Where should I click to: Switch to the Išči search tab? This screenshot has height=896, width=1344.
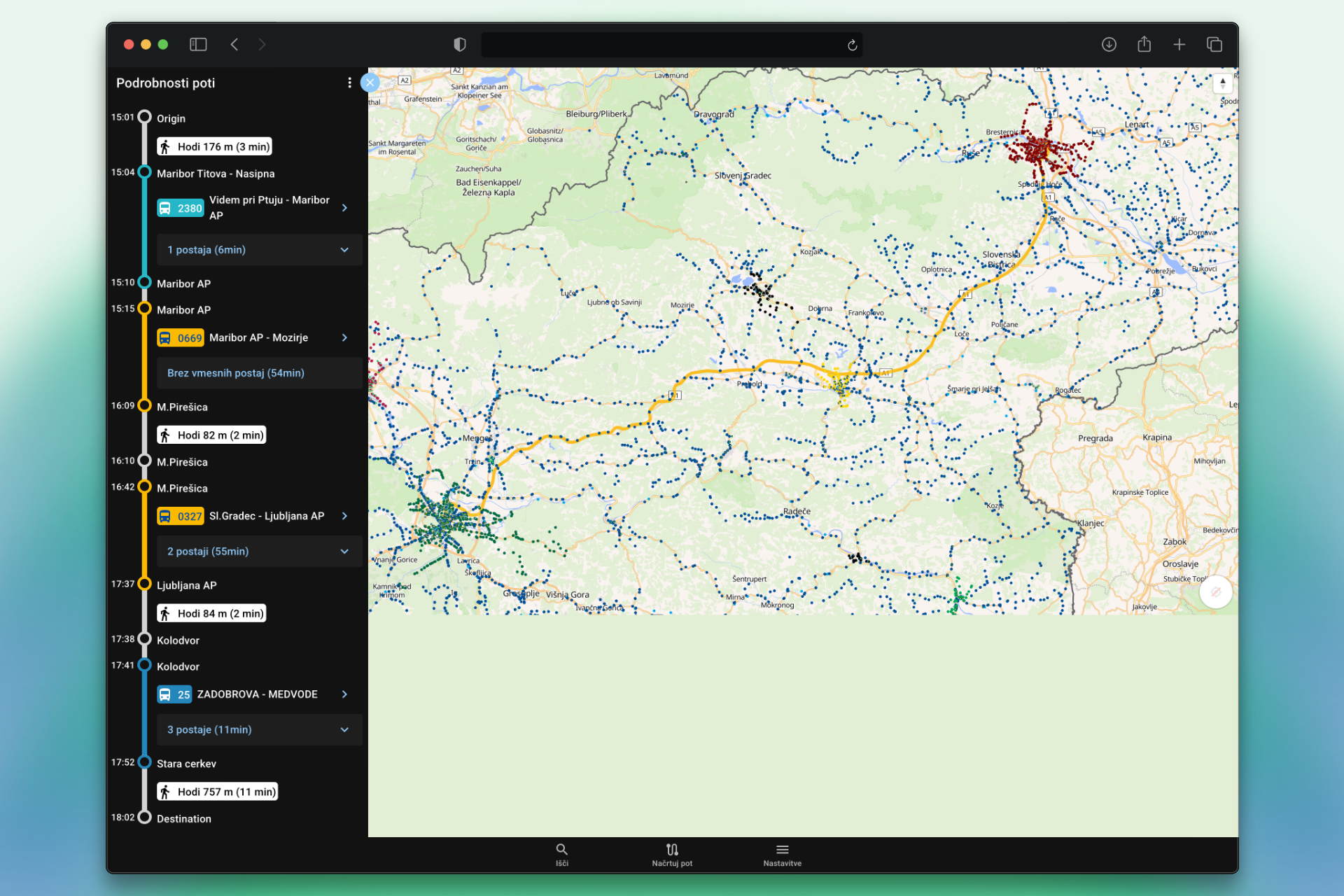(561, 854)
